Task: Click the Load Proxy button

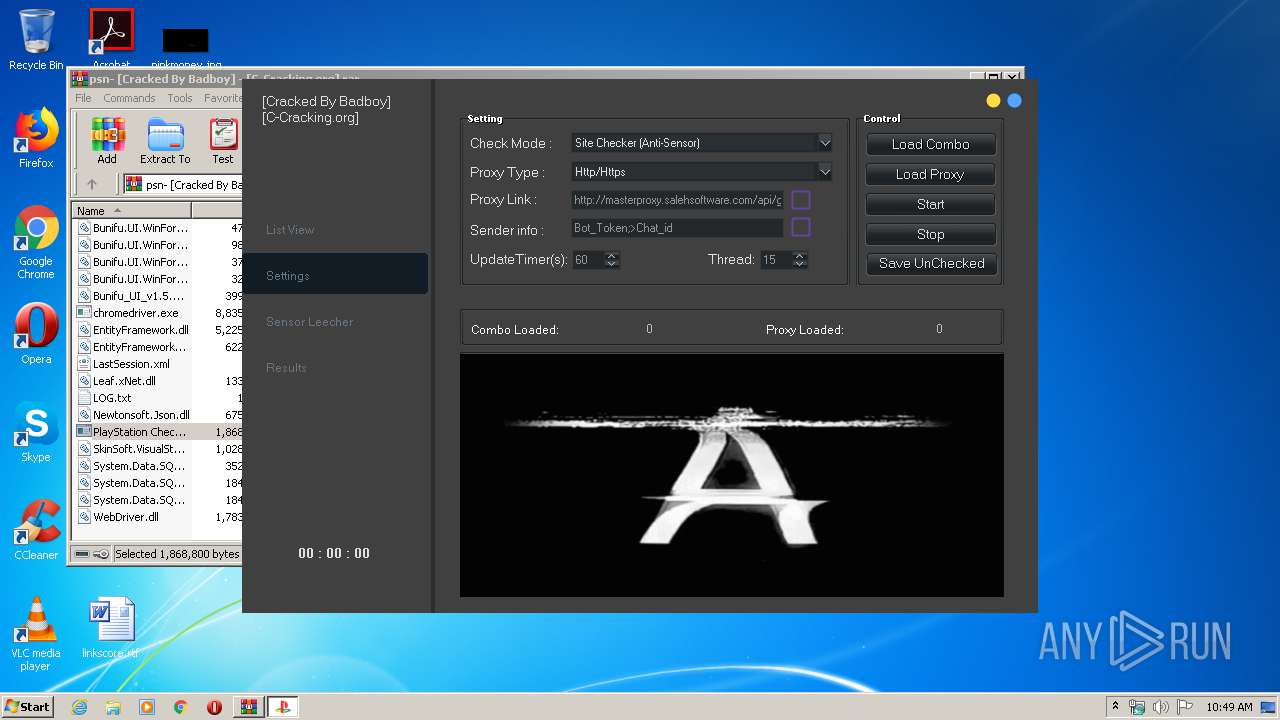Action: tap(930, 174)
